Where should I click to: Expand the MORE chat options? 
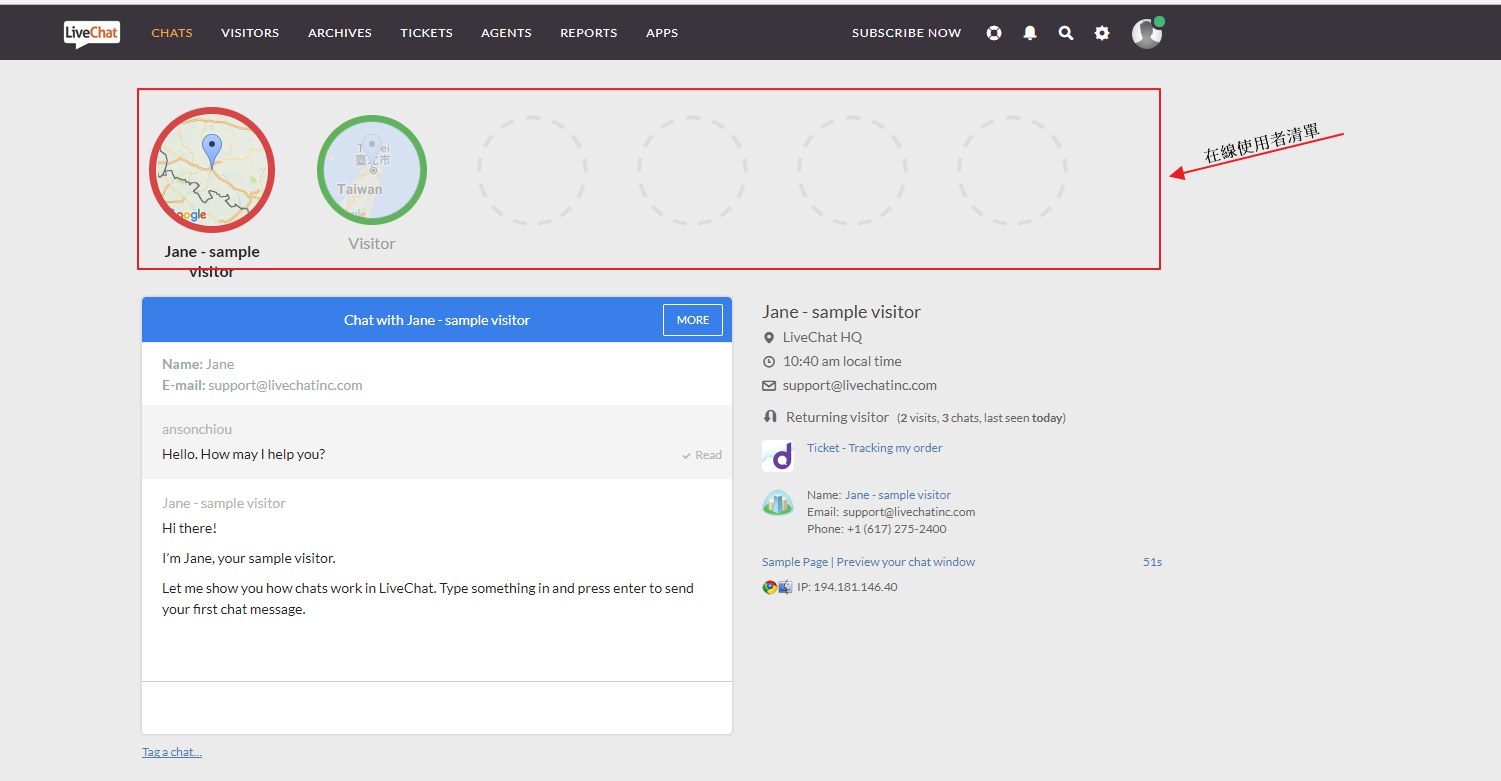(692, 320)
